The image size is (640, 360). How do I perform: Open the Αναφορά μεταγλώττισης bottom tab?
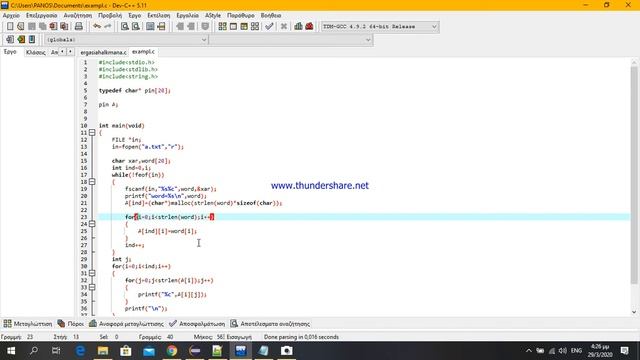(x=126, y=324)
